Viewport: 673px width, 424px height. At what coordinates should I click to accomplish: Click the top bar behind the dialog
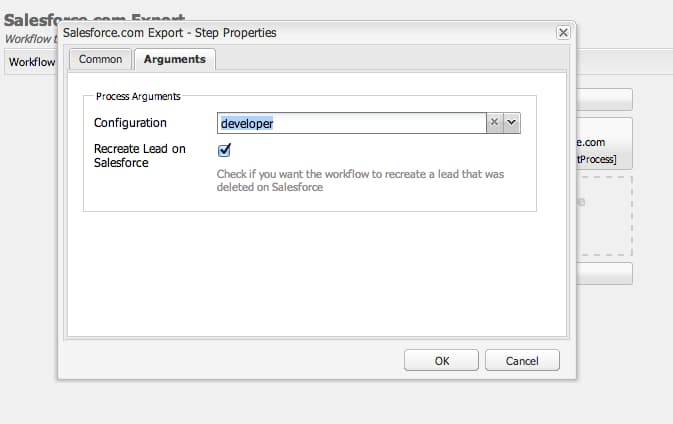(x=607, y=99)
